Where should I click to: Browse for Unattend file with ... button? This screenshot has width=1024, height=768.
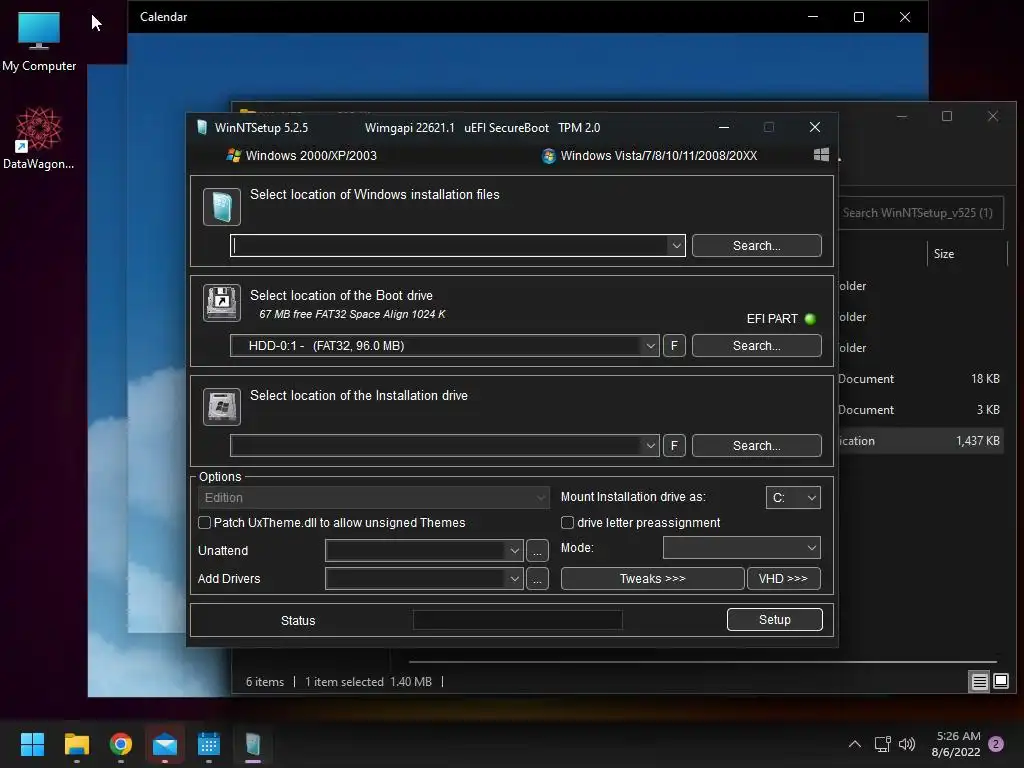[x=537, y=551]
